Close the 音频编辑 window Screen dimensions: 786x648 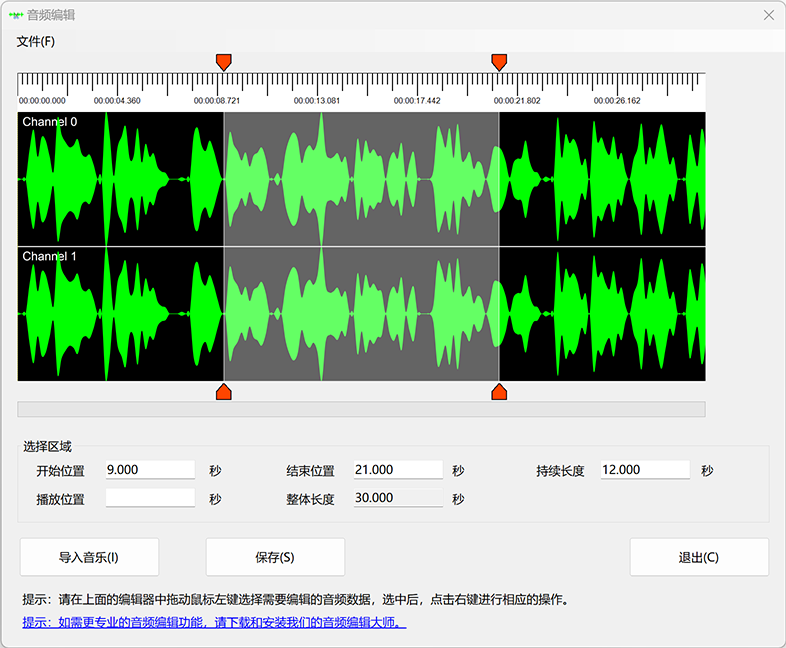pos(769,15)
